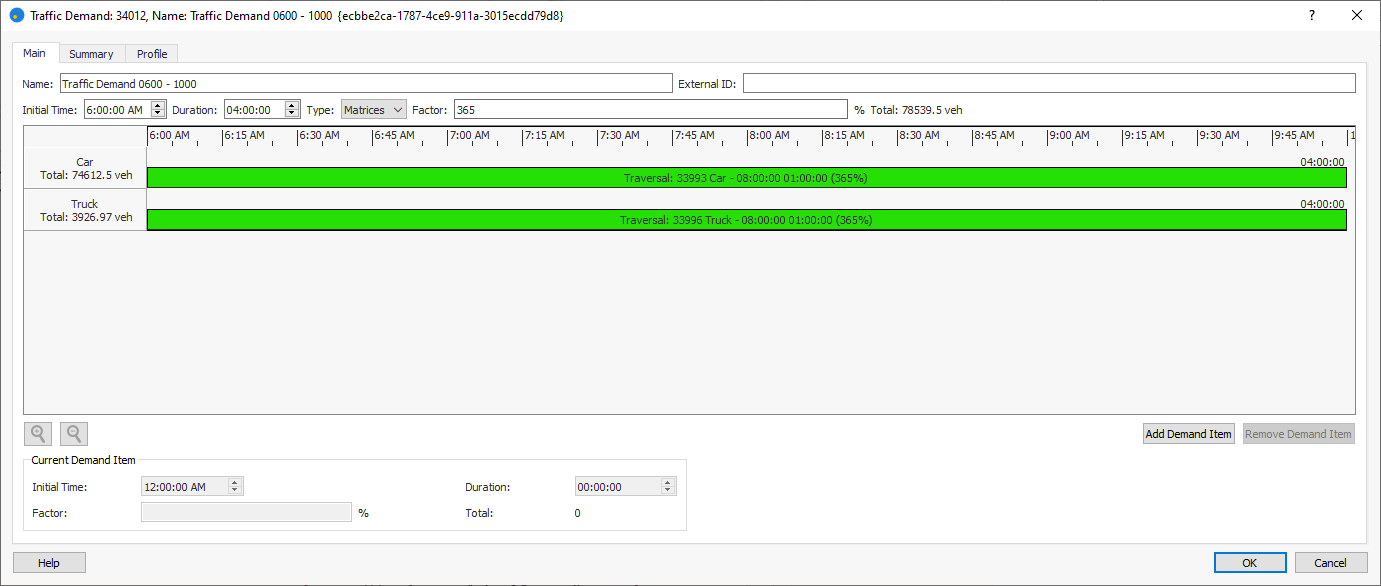Open the Profile tab
Screen dimensions: 1381x586
point(152,54)
